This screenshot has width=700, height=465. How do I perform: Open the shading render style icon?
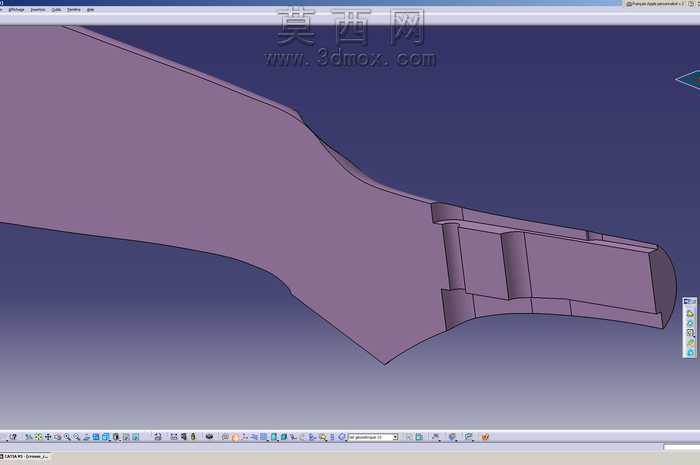(x=116, y=437)
